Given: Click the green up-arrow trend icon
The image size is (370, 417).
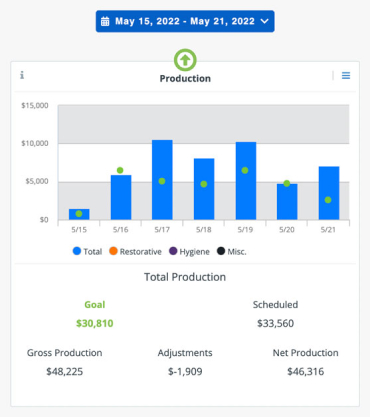Looking at the screenshot, I should [185, 60].
